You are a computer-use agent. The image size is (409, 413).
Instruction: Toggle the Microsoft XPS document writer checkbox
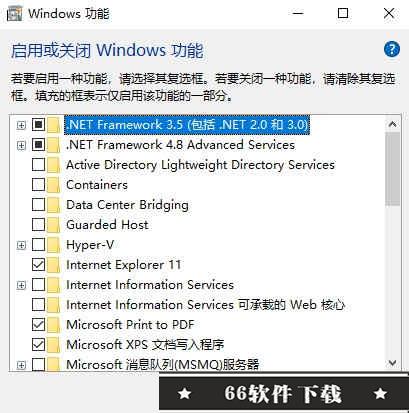tap(38, 345)
